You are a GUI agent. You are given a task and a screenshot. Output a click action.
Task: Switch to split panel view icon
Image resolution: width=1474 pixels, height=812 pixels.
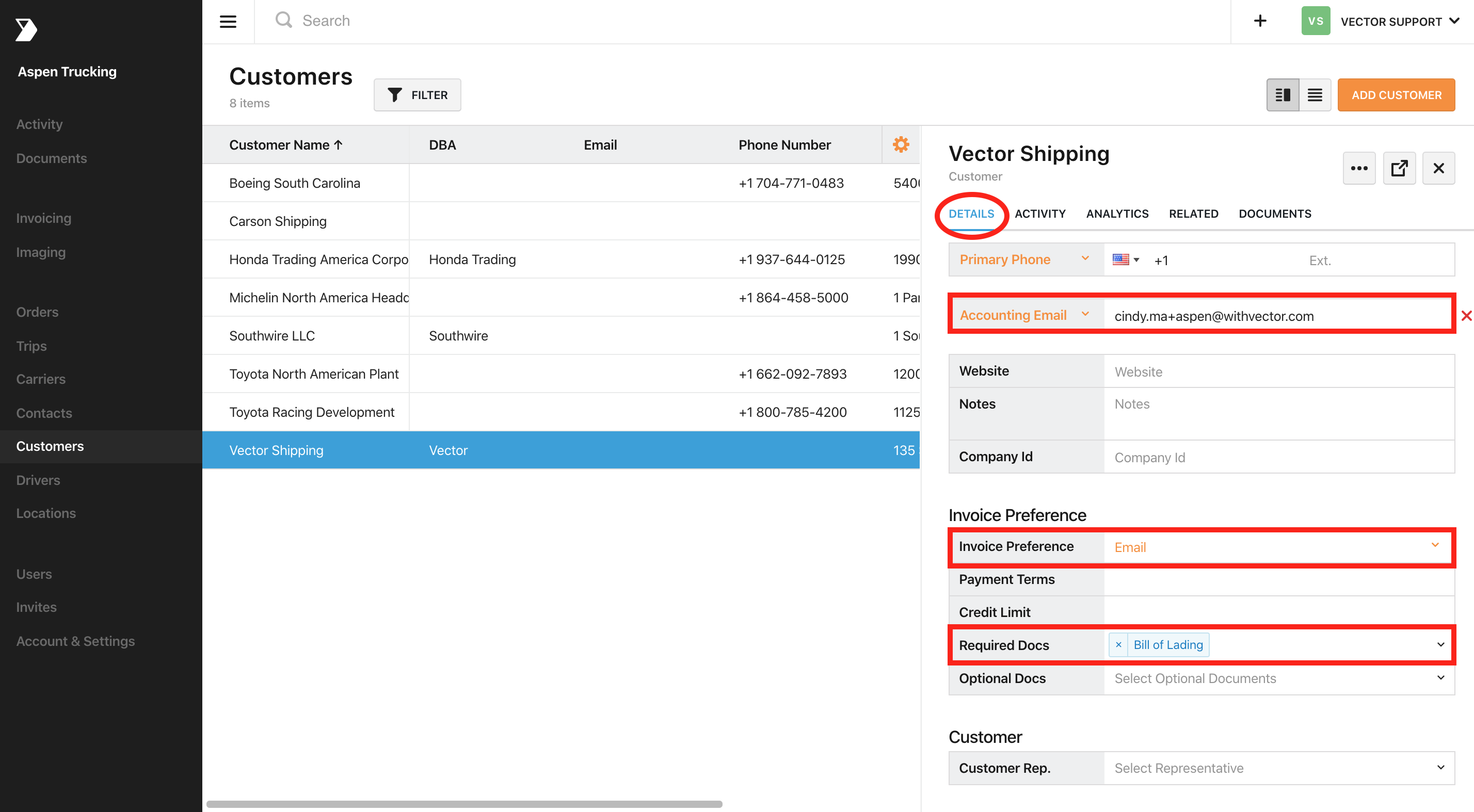(x=1283, y=95)
